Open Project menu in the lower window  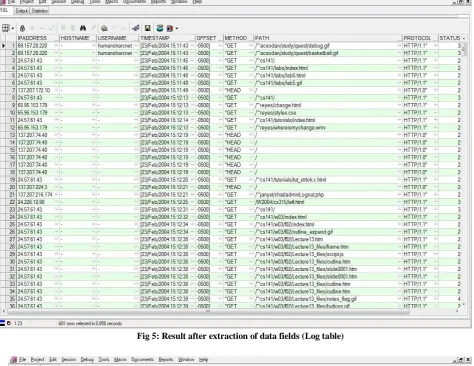(37, 359)
